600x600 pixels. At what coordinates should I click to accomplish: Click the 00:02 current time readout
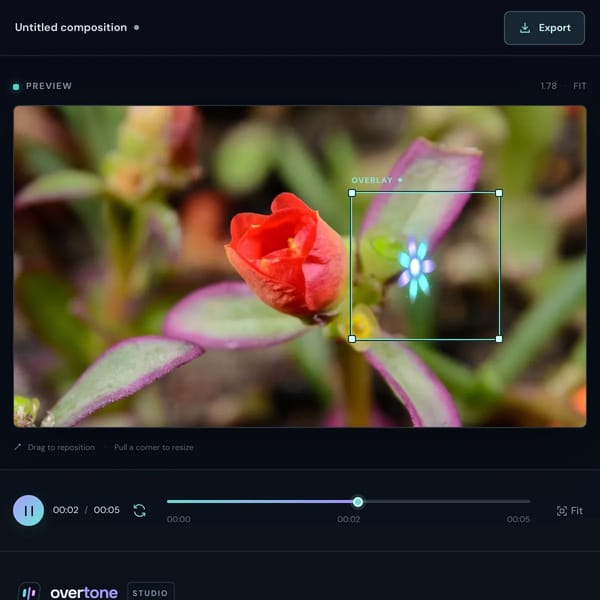point(65,510)
